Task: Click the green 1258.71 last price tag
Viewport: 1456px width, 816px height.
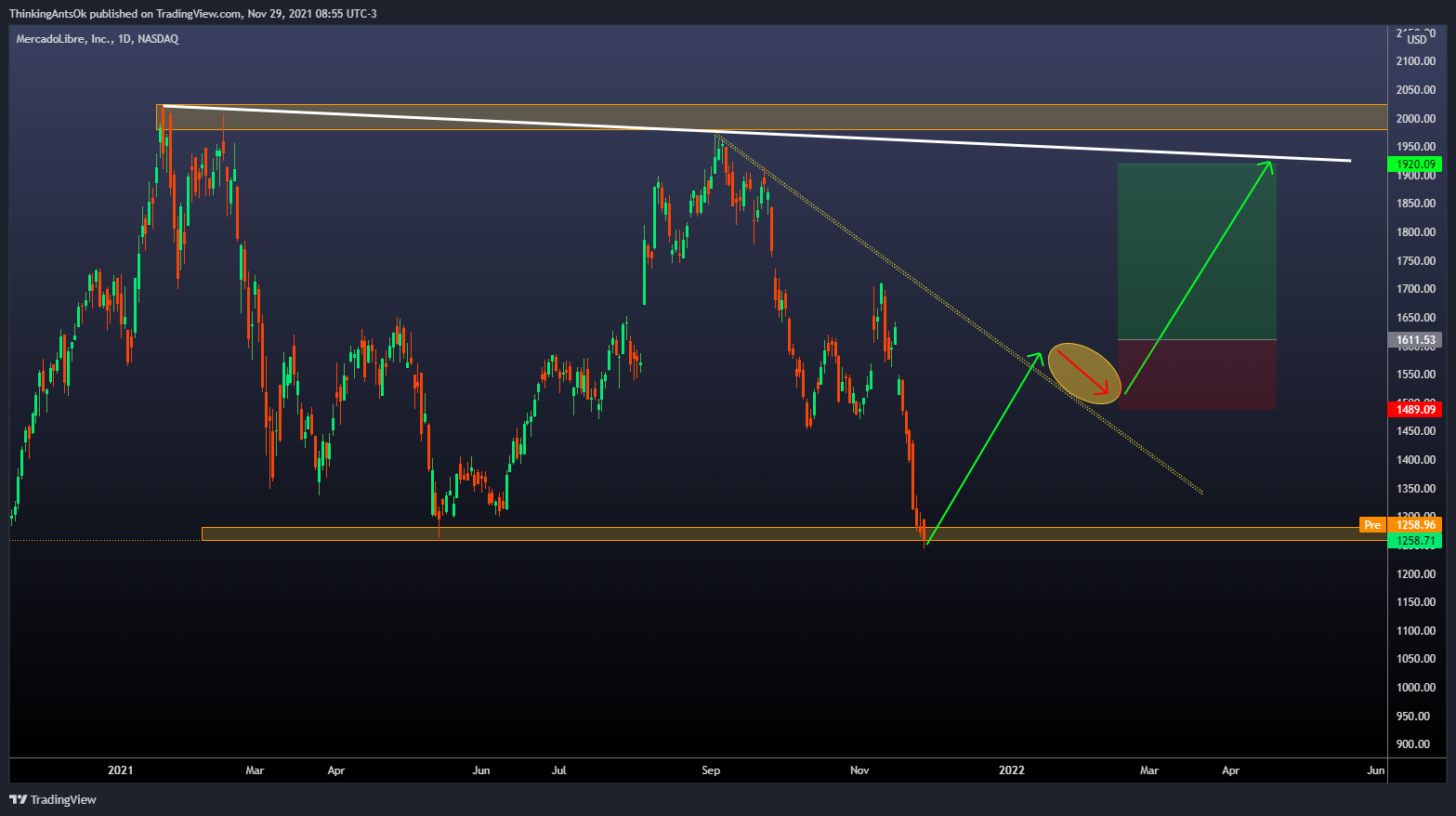Action: (x=1416, y=541)
